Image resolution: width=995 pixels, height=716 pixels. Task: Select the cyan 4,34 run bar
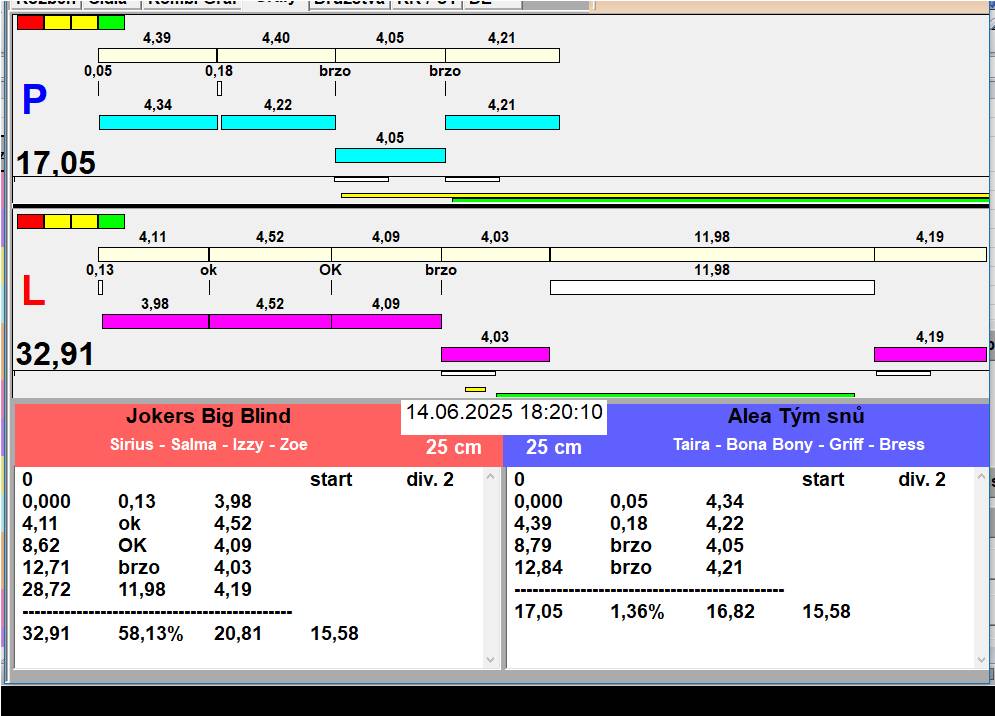(x=158, y=122)
